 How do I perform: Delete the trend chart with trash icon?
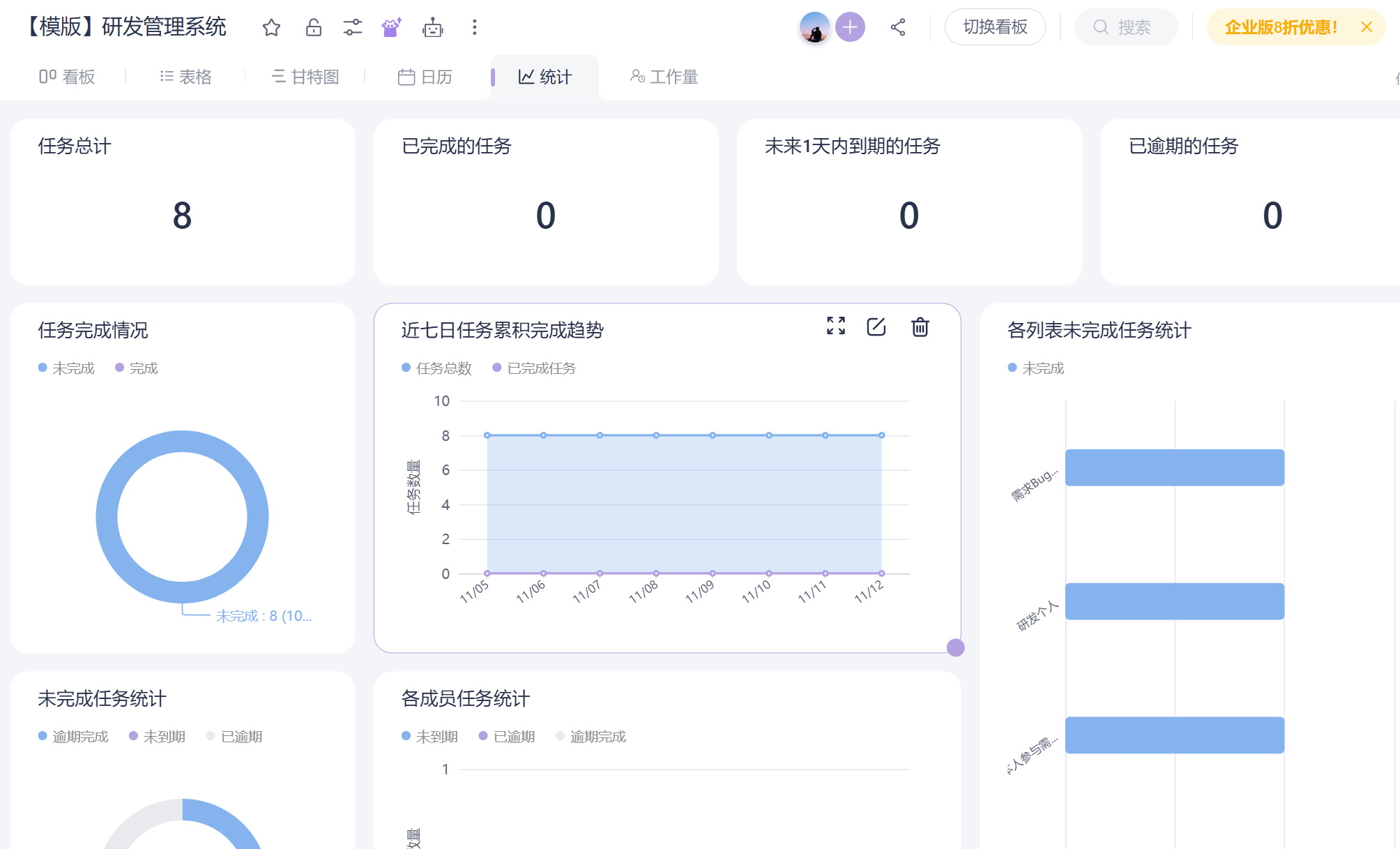pyautogui.click(x=920, y=326)
